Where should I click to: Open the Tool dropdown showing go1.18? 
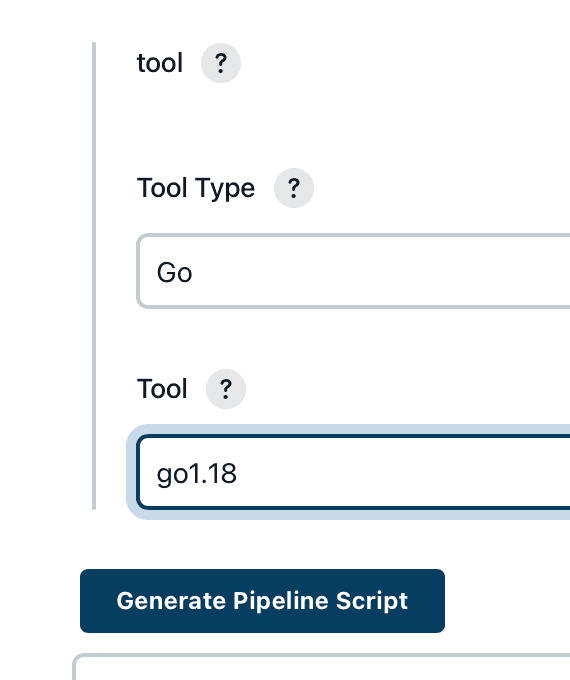(x=354, y=472)
